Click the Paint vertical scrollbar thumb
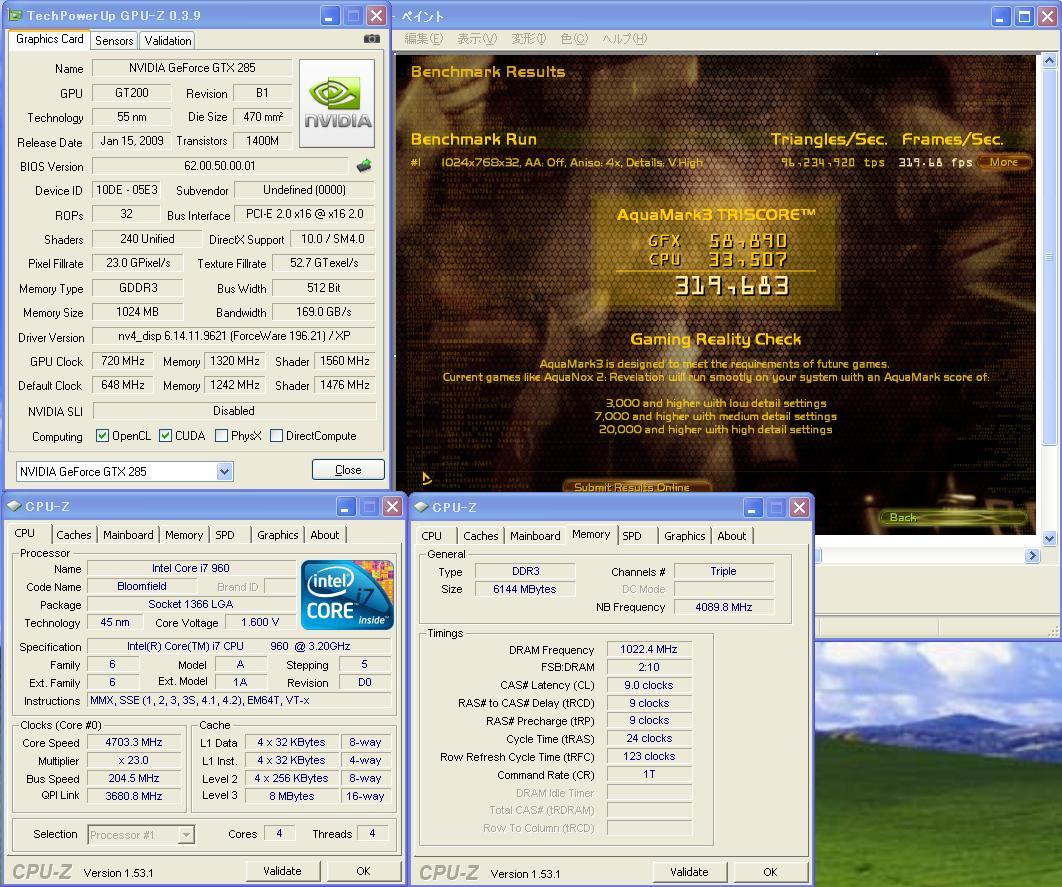This screenshot has width=1062, height=887. click(1049, 257)
